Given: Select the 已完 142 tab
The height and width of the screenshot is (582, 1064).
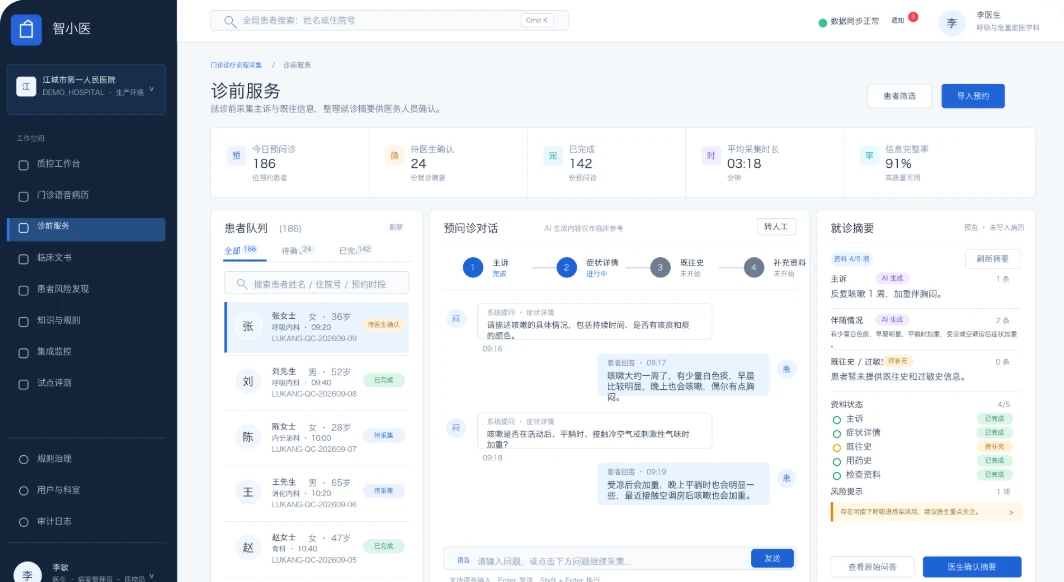Looking at the screenshot, I should tap(355, 250).
